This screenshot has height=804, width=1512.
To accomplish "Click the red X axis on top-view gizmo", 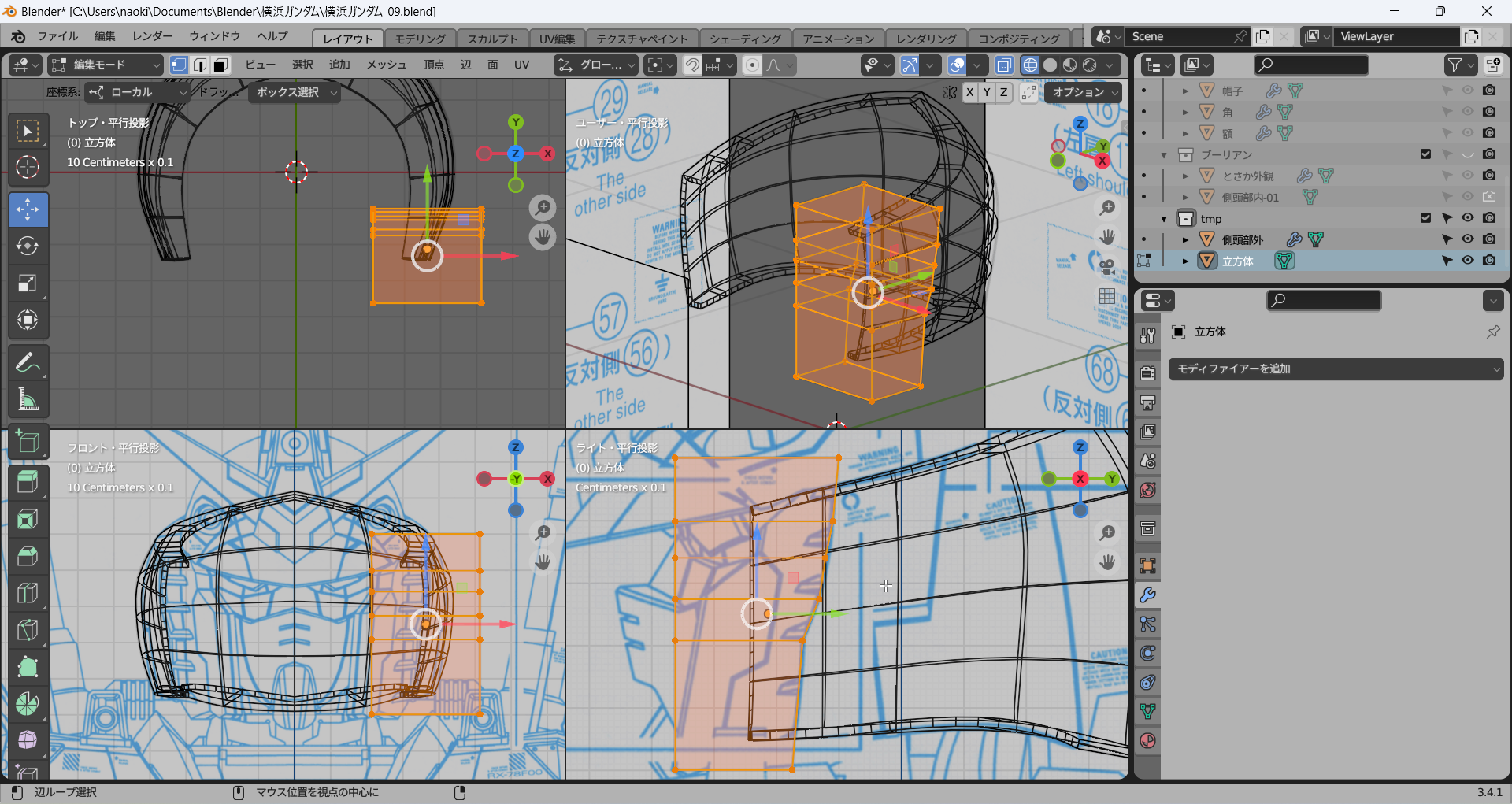I will pyautogui.click(x=547, y=154).
